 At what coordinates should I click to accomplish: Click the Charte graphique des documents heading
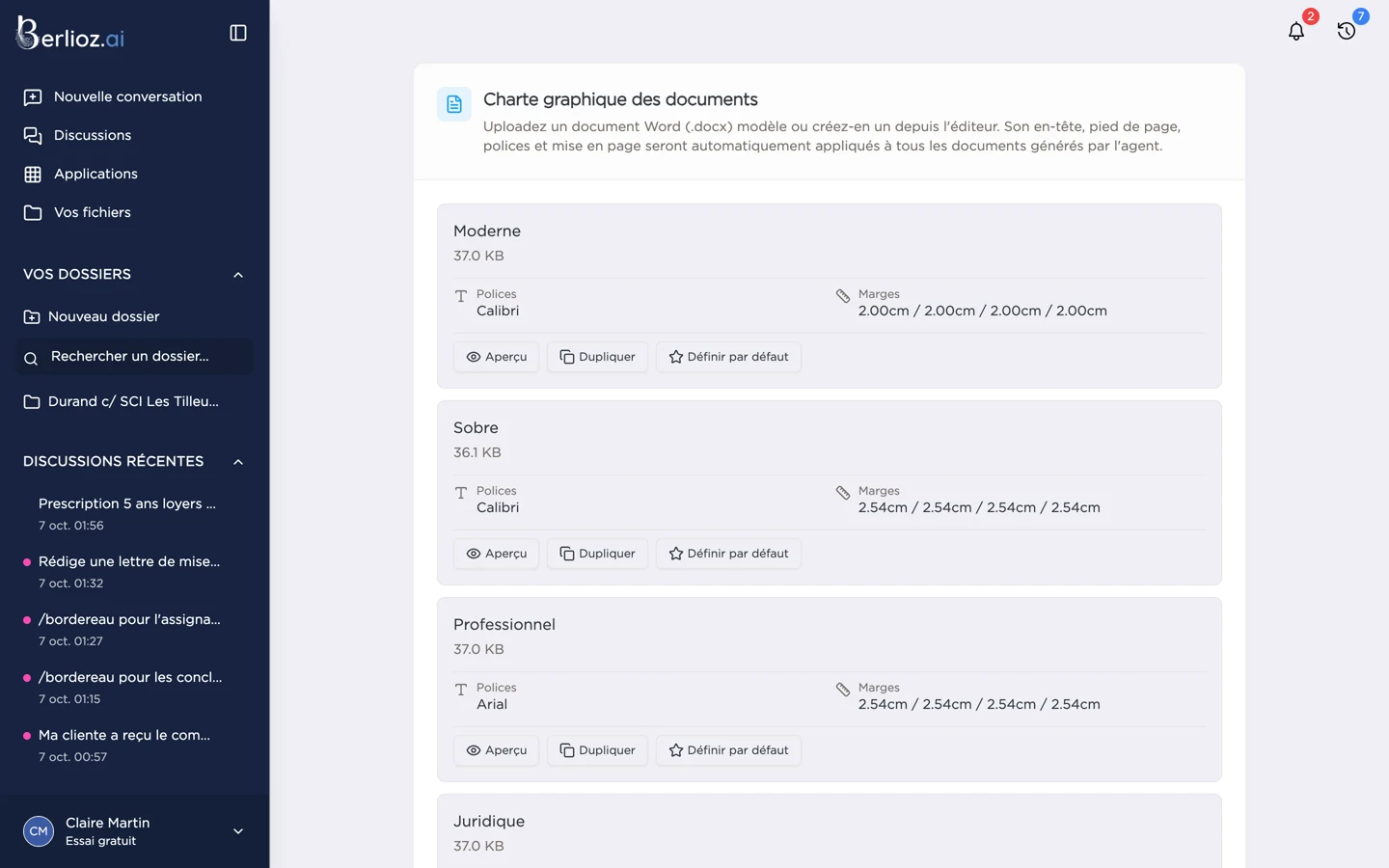pos(620,99)
